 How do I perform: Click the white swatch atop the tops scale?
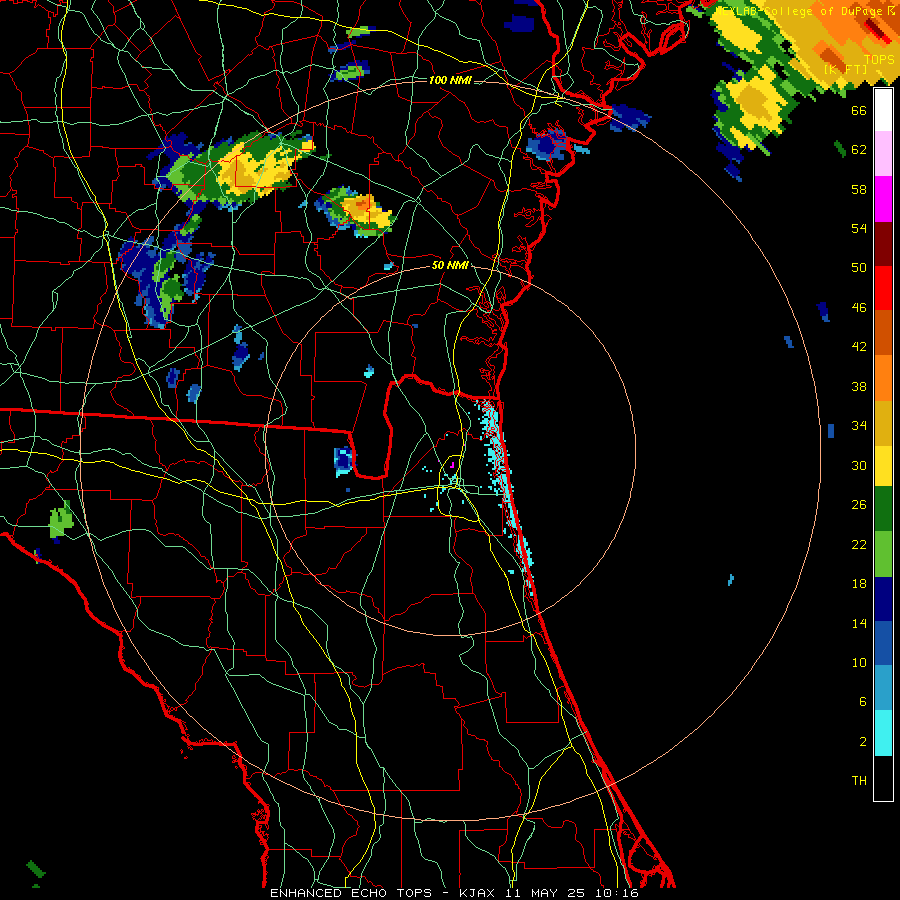[x=883, y=110]
